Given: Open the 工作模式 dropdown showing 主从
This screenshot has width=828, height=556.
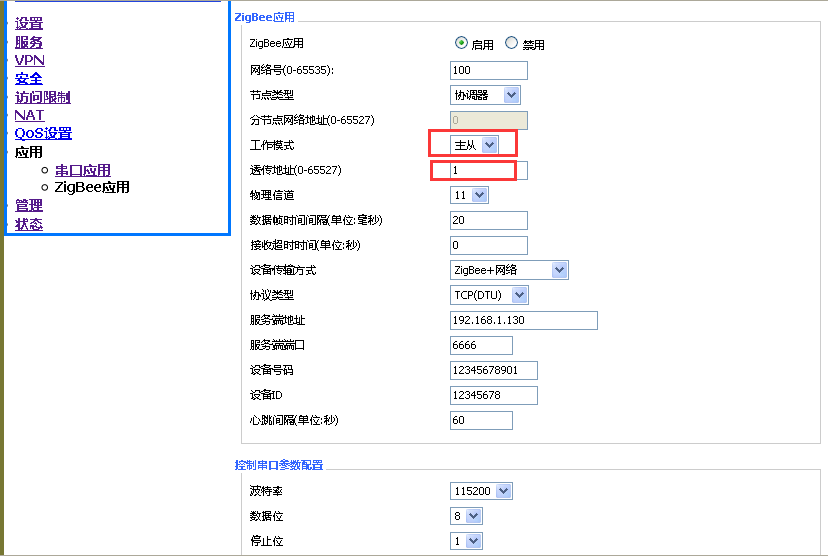Looking at the screenshot, I should (x=474, y=145).
